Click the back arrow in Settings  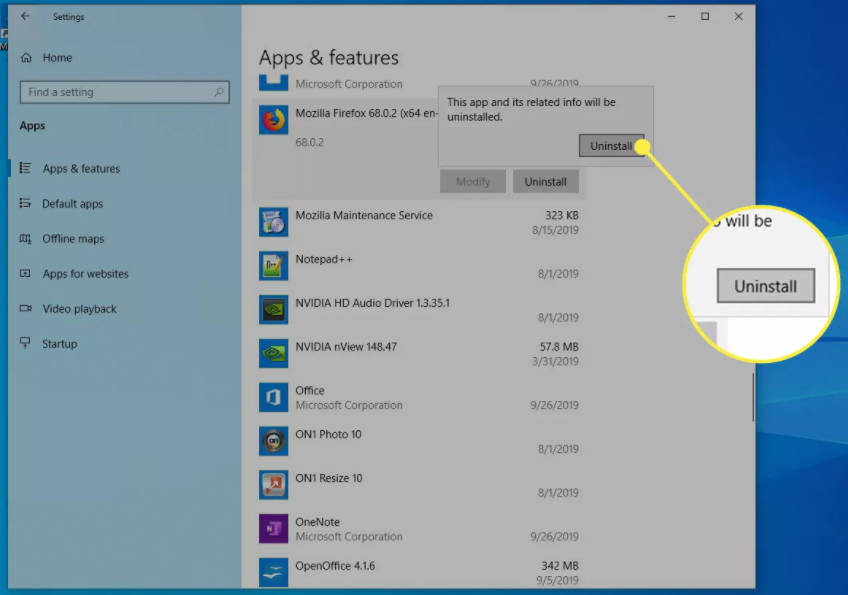pyautogui.click(x=25, y=16)
